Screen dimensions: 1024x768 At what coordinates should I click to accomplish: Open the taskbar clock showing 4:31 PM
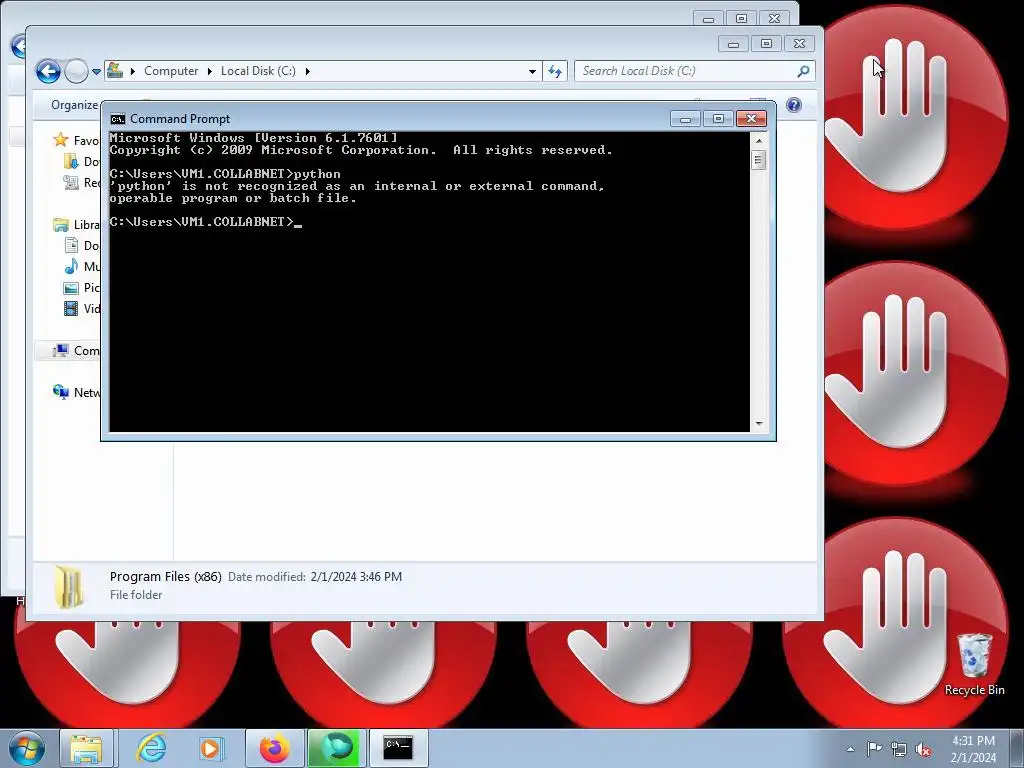click(x=974, y=749)
